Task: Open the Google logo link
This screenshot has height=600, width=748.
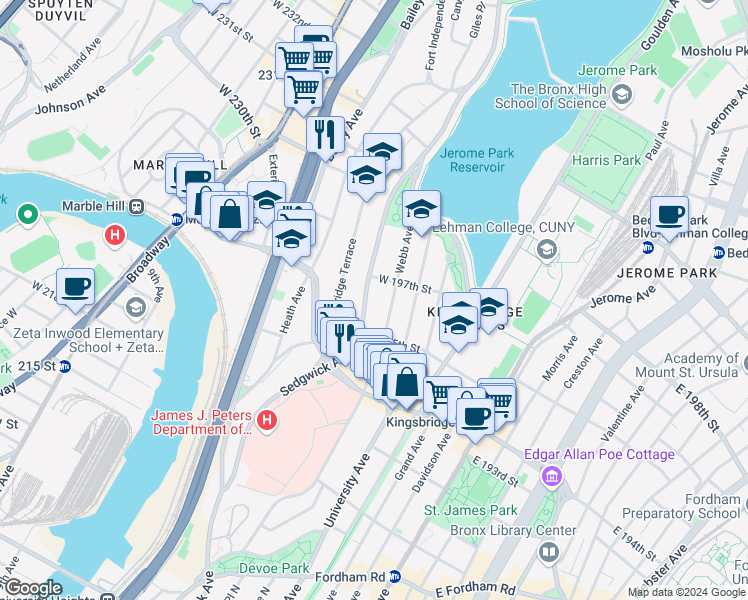Action: click(33, 589)
